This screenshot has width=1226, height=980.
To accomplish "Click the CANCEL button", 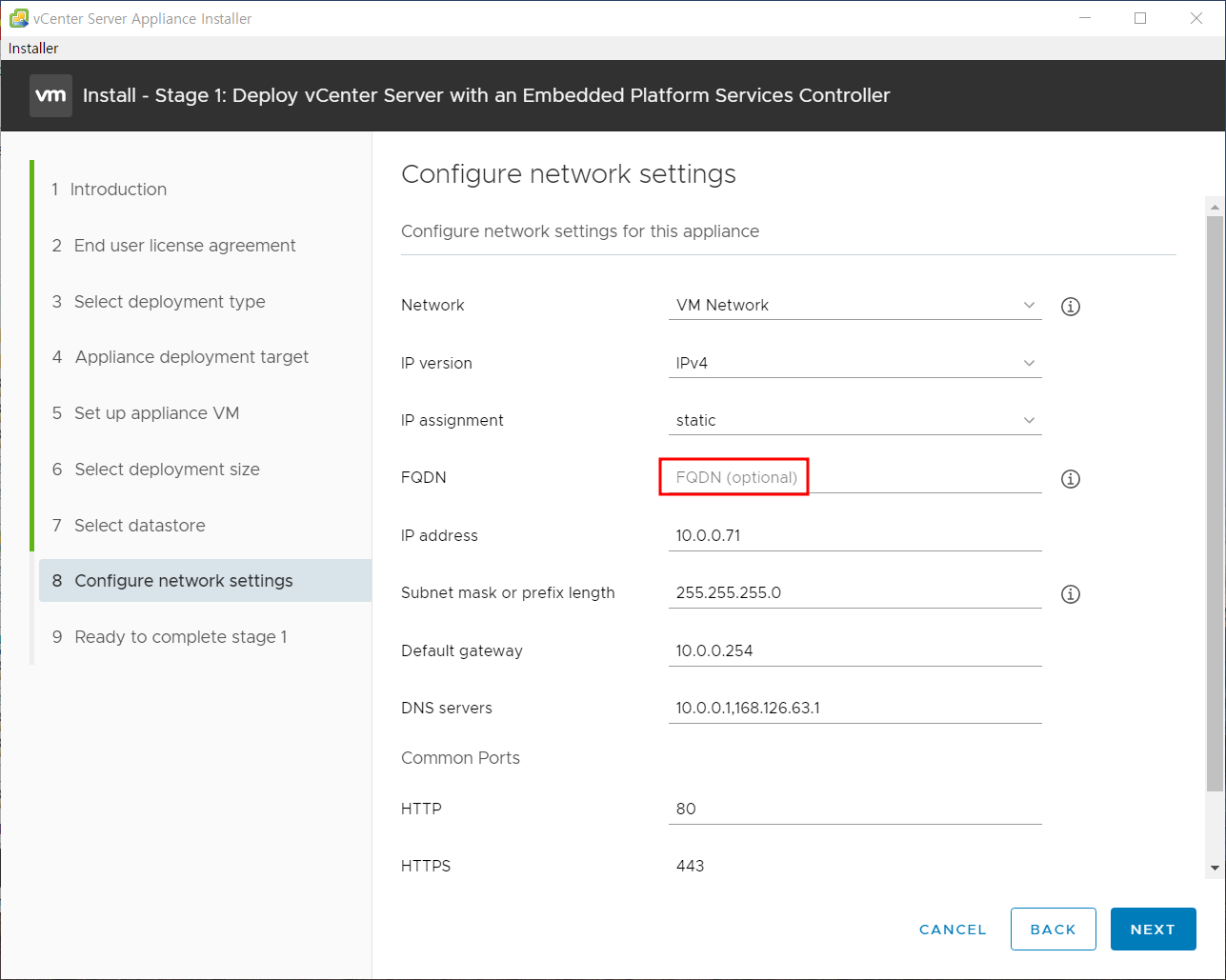I will tap(953, 930).
